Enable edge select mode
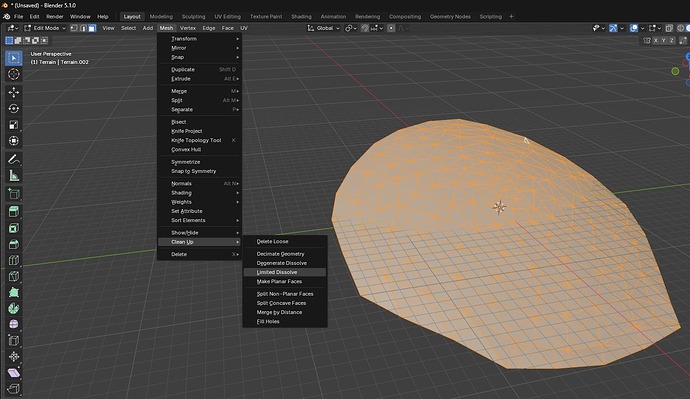Image resolution: width=690 pixels, height=399 pixels. pyautogui.click(x=83, y=28)
